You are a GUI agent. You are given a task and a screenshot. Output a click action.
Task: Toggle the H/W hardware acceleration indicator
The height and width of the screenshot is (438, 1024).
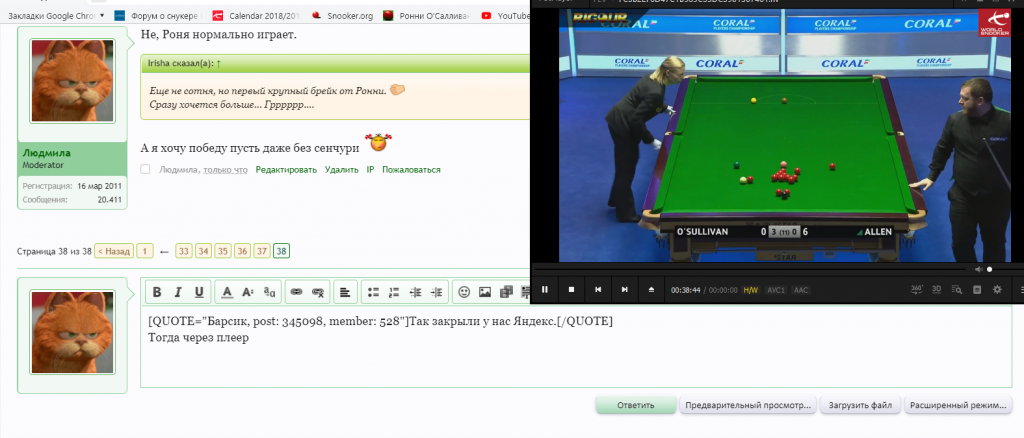point(751,290)
